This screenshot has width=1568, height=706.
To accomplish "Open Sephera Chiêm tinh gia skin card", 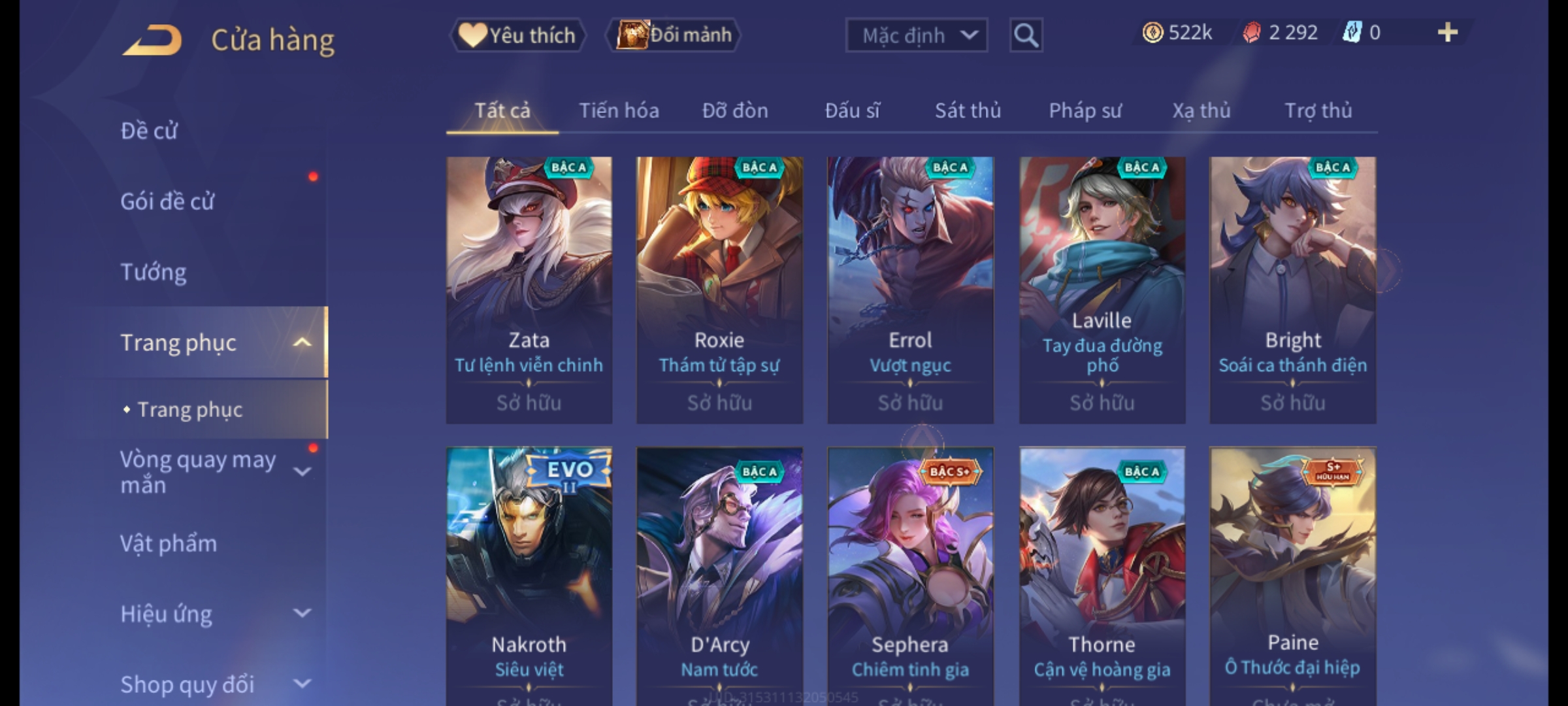I will pyautogui.click(x=910, y=577).
